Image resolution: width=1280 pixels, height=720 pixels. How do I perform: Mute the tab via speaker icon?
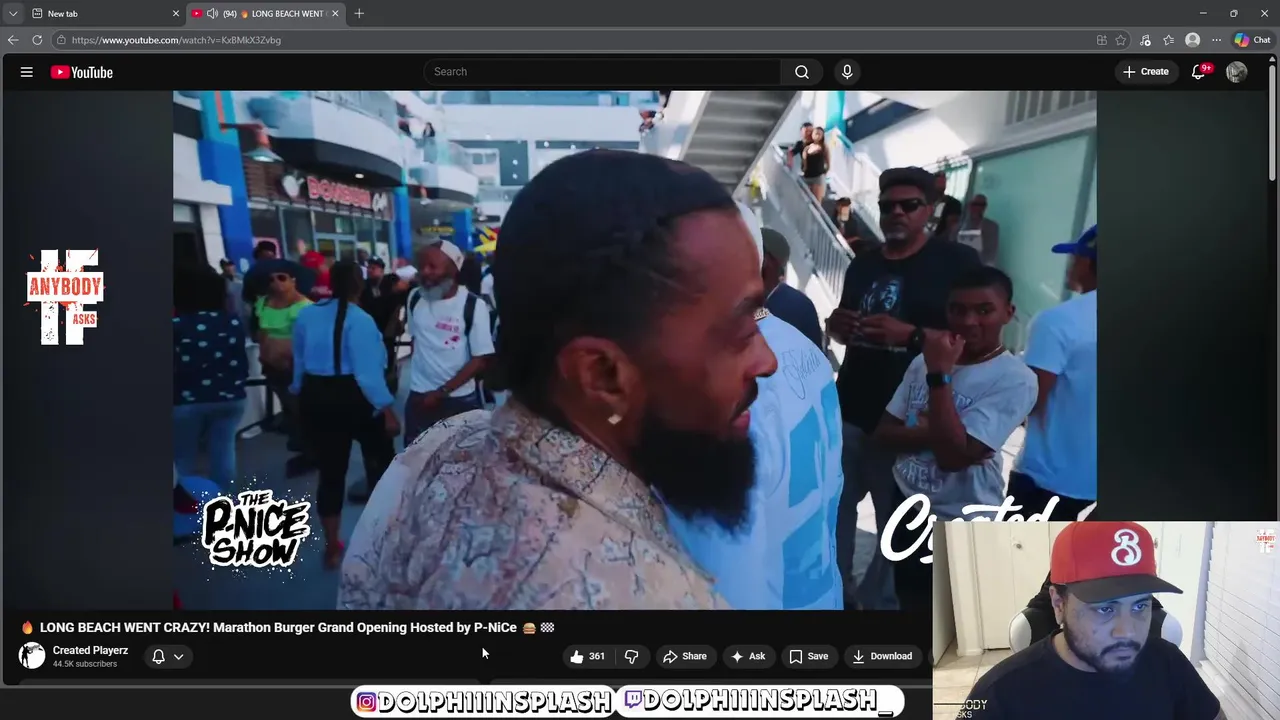click(x=212, y=13)
